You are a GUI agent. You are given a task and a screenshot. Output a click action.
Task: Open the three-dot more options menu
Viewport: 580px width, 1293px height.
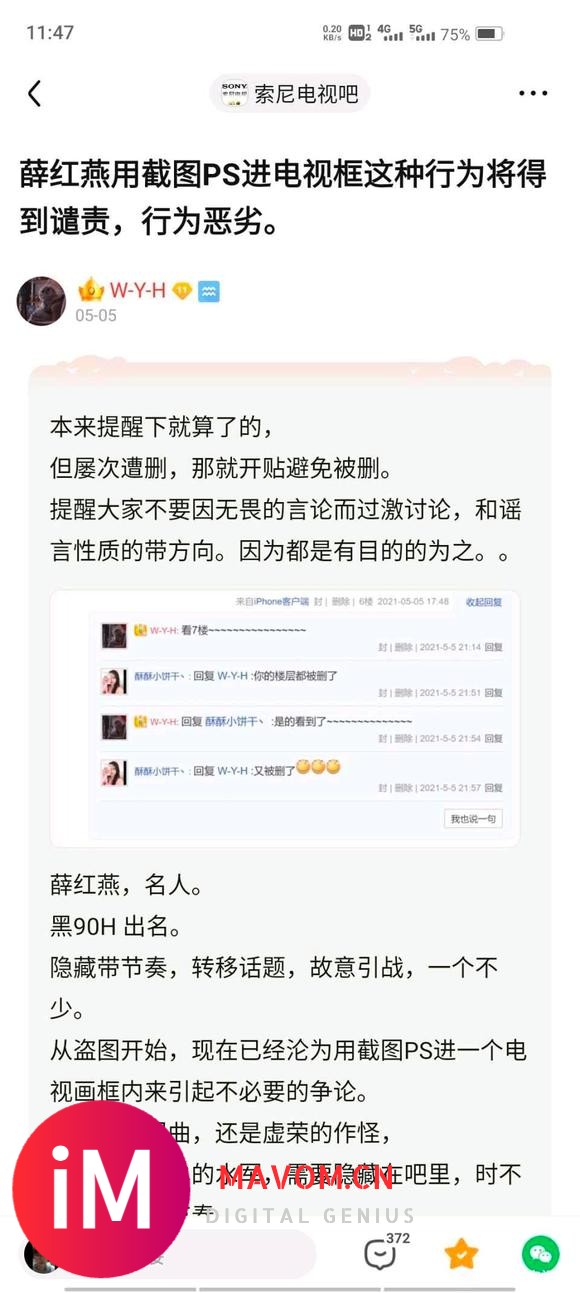(x=533, y=94)
